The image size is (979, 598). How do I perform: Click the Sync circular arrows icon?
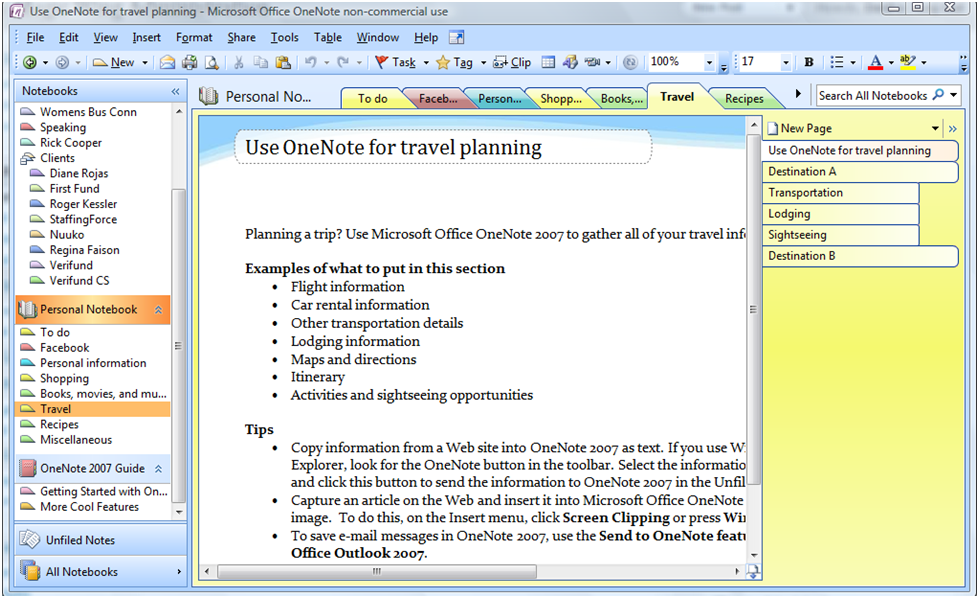[630, 62]
